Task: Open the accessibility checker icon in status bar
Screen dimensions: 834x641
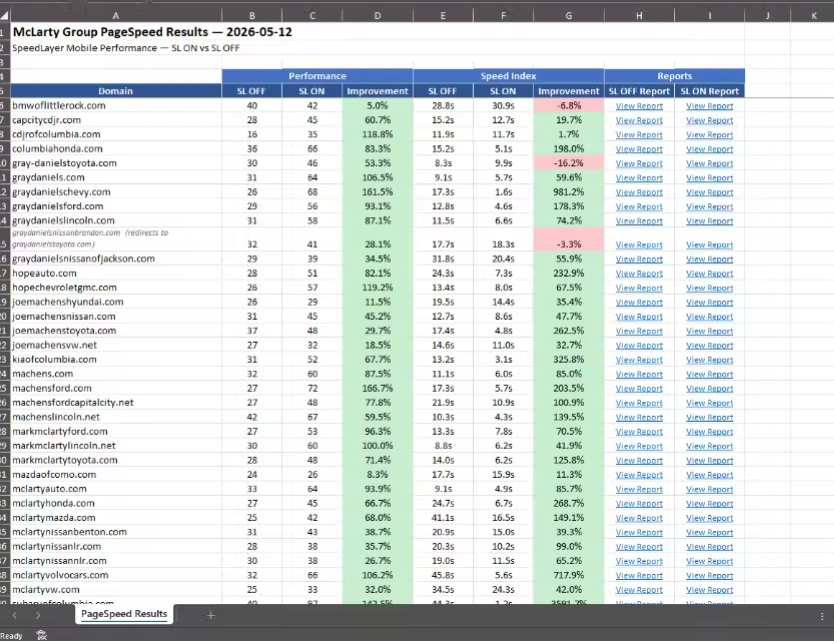Action: click(x=41, y=635)
